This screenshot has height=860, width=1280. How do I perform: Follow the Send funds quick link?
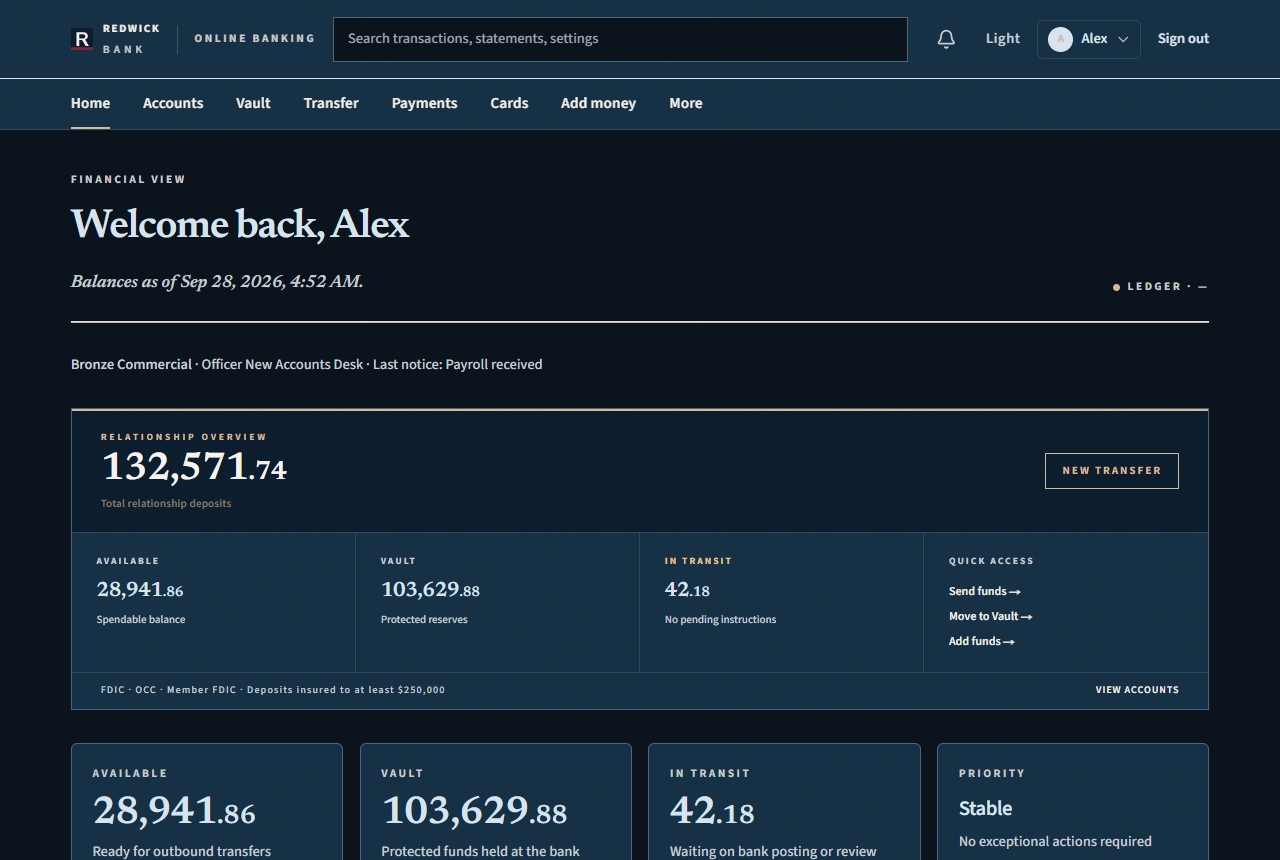tap(985, 591)
